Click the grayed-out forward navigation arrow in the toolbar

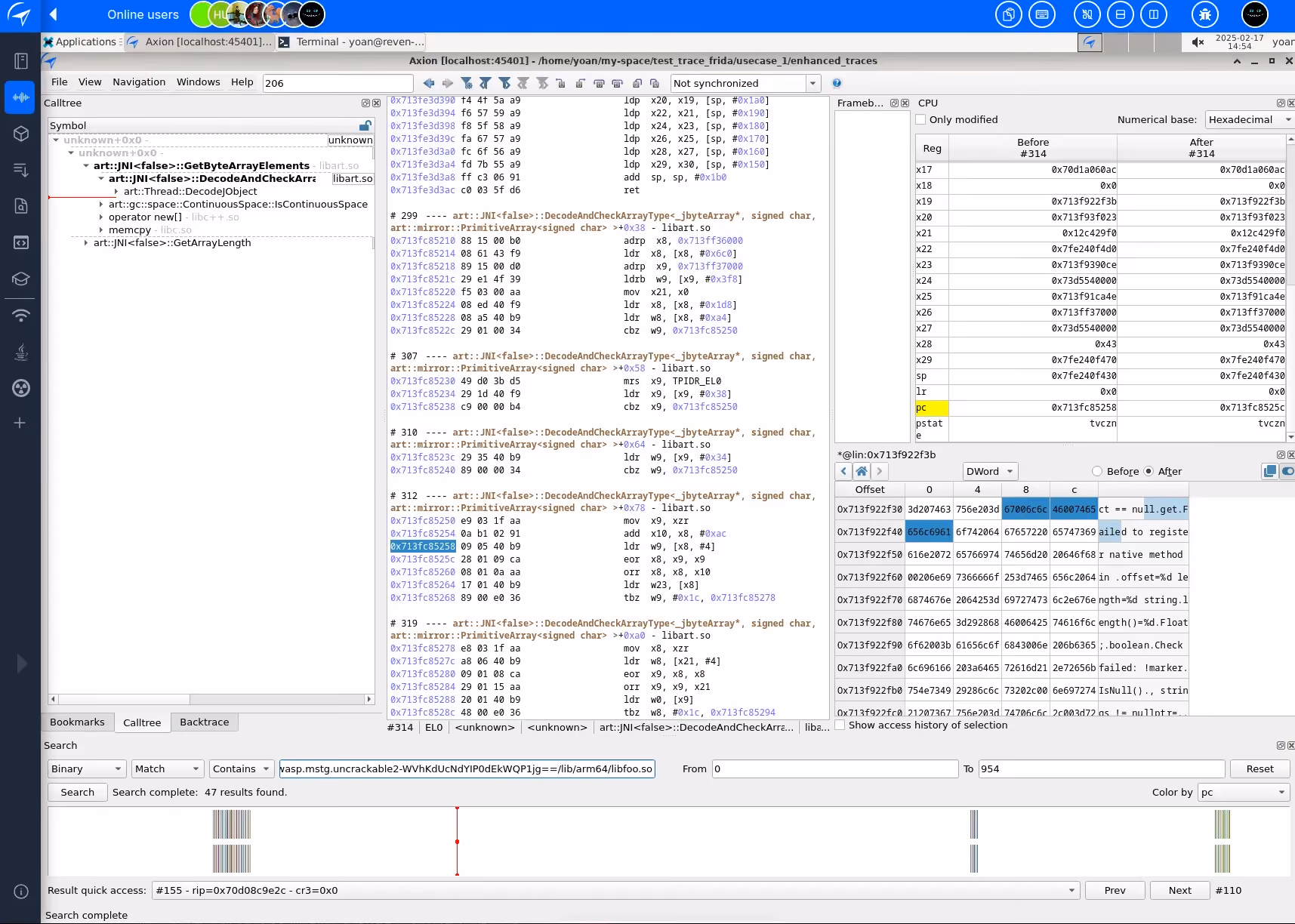tap(448, 83)
